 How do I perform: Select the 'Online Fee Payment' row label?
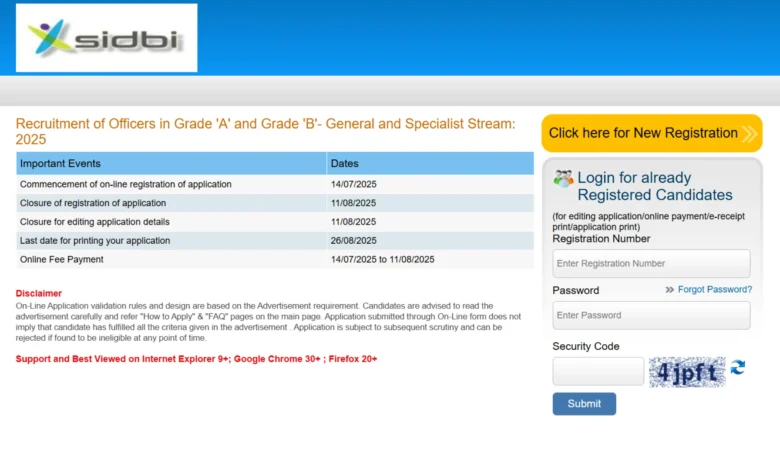pyautogui.click(x=62, y=260)
